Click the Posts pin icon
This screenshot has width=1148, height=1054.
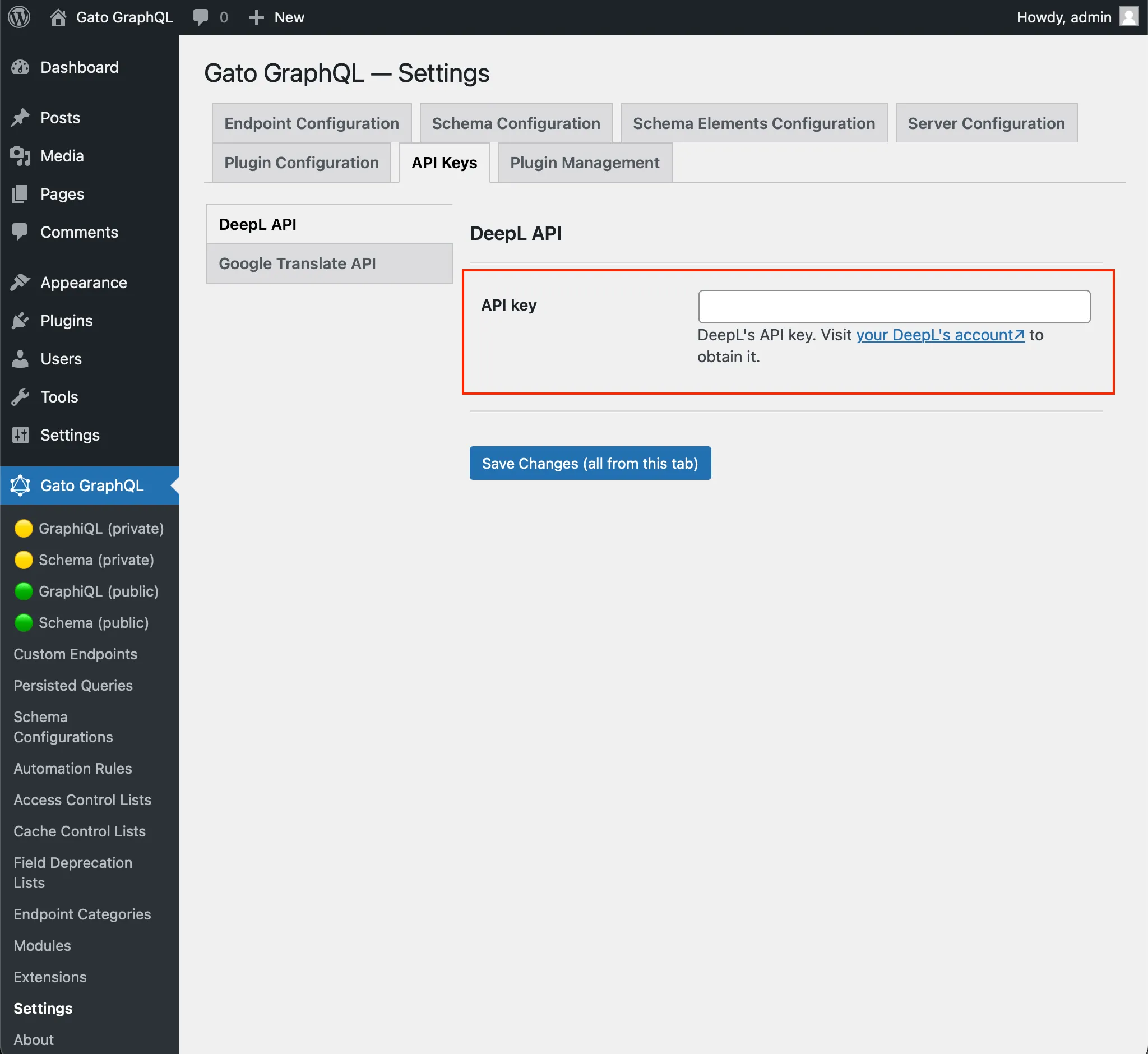click(21, 118)
